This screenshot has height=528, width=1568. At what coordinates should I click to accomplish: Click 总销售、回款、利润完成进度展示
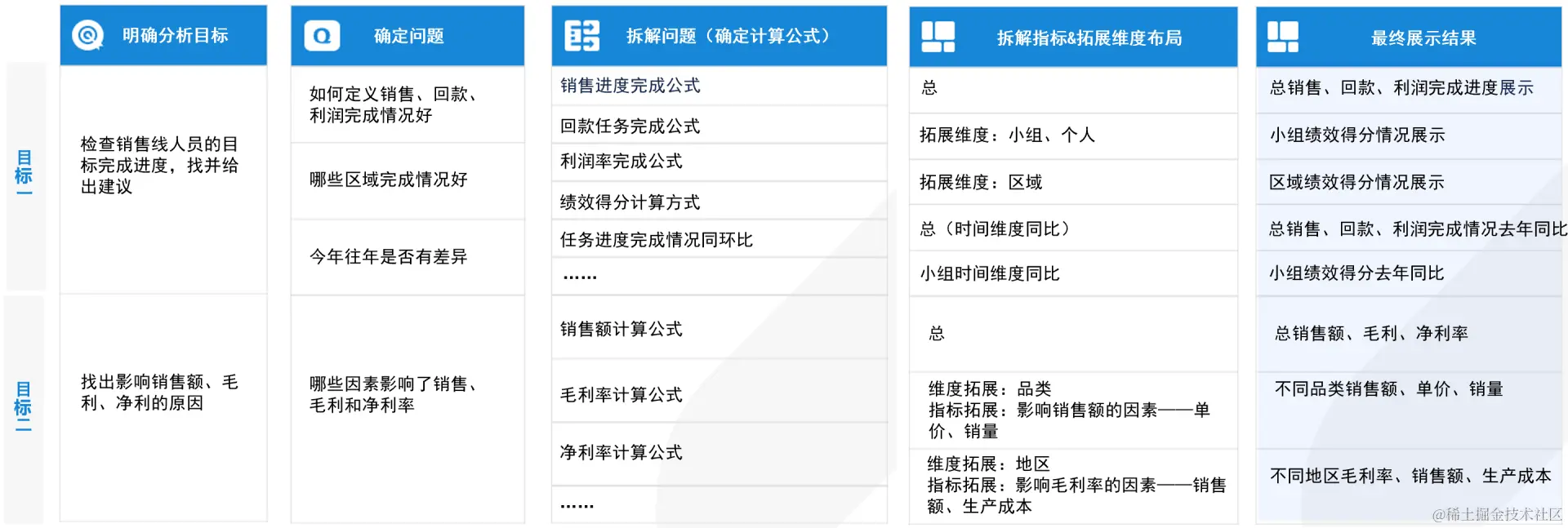1409,90
